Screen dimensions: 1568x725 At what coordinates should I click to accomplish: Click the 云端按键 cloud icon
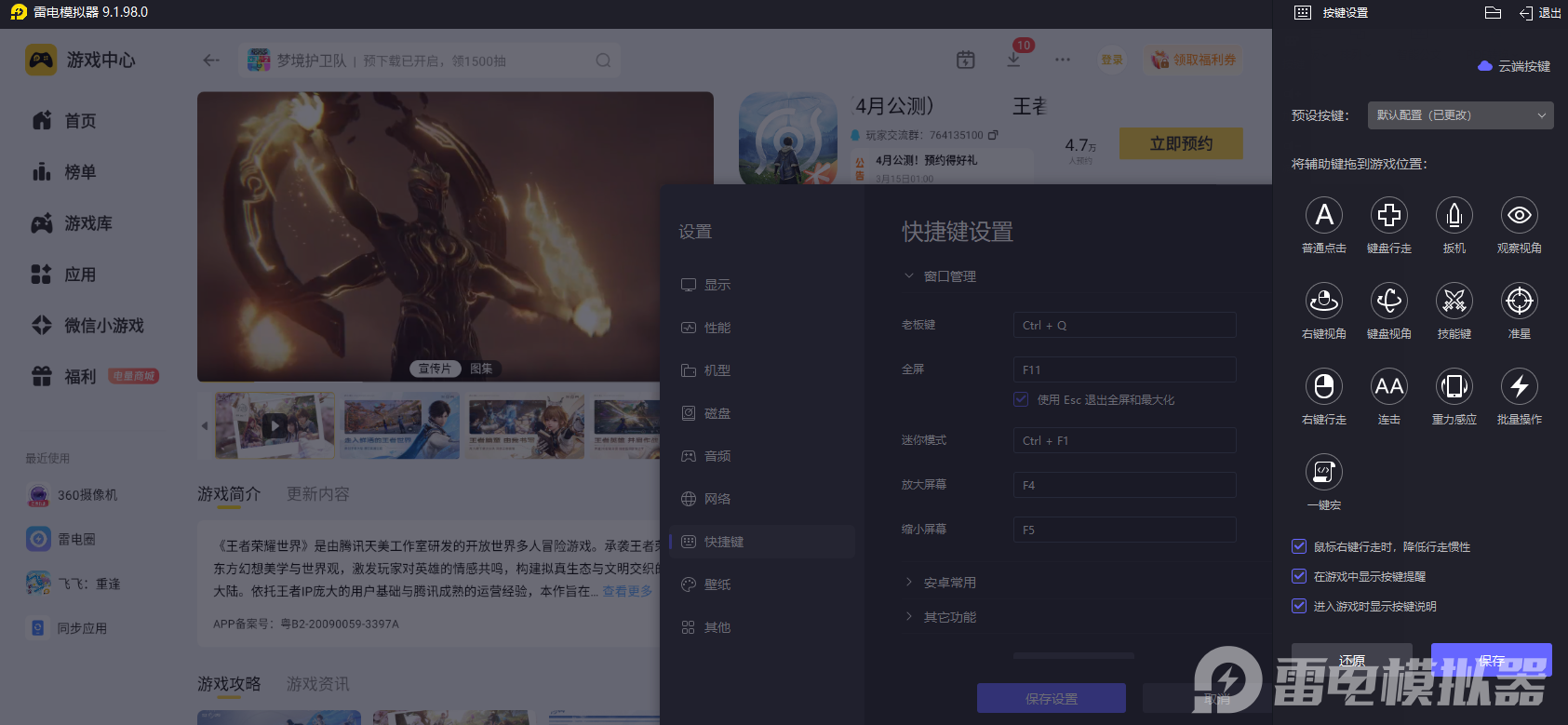[1485, 66]
